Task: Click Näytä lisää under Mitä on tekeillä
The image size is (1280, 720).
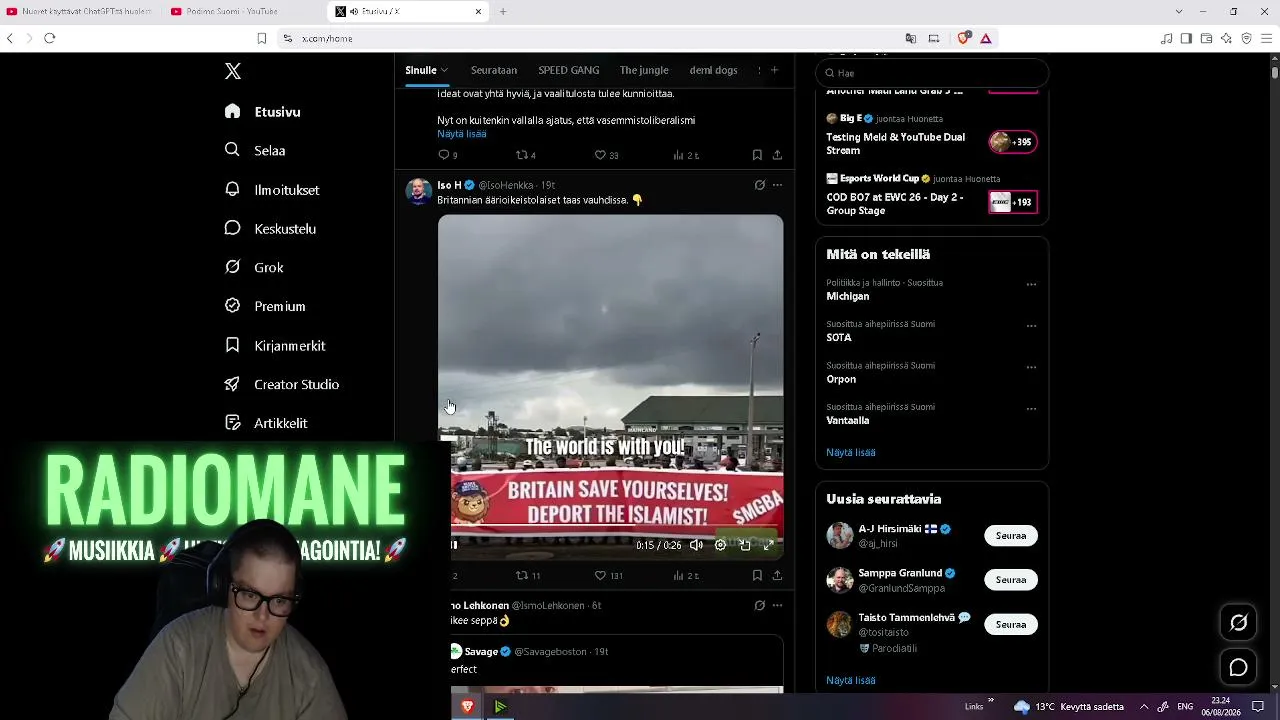Action: point(851,452)
